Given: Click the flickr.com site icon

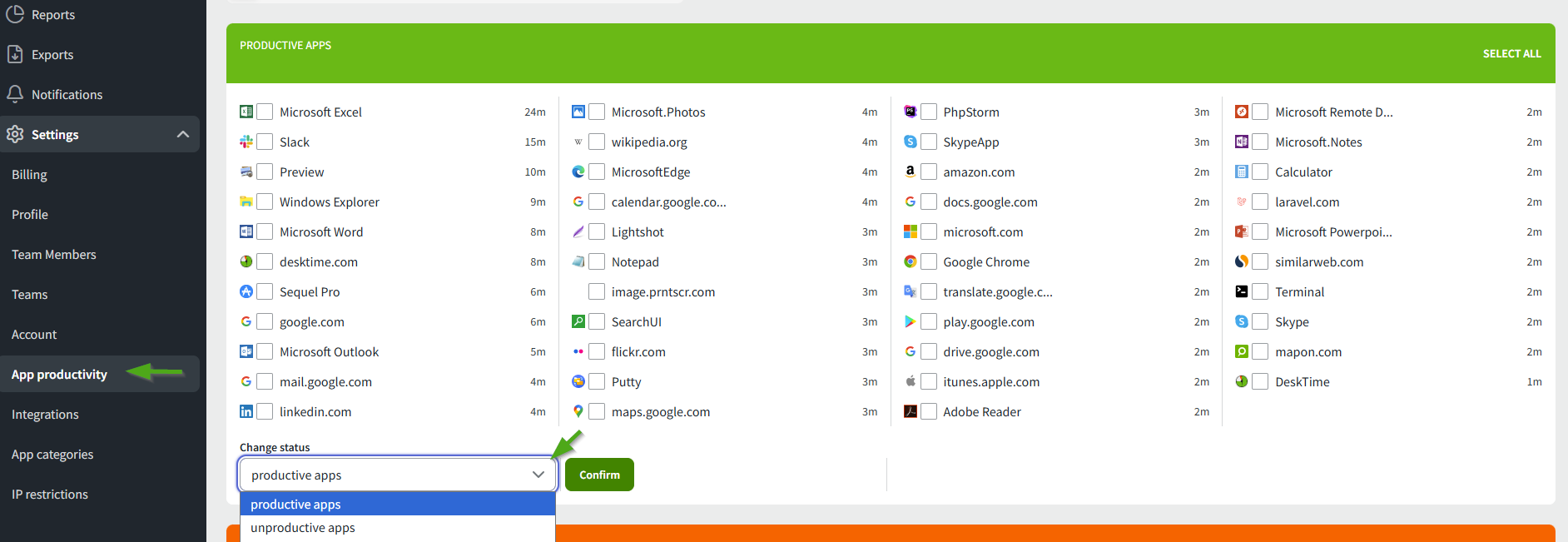Looking at the screenshot, I should tap(578, 351).
